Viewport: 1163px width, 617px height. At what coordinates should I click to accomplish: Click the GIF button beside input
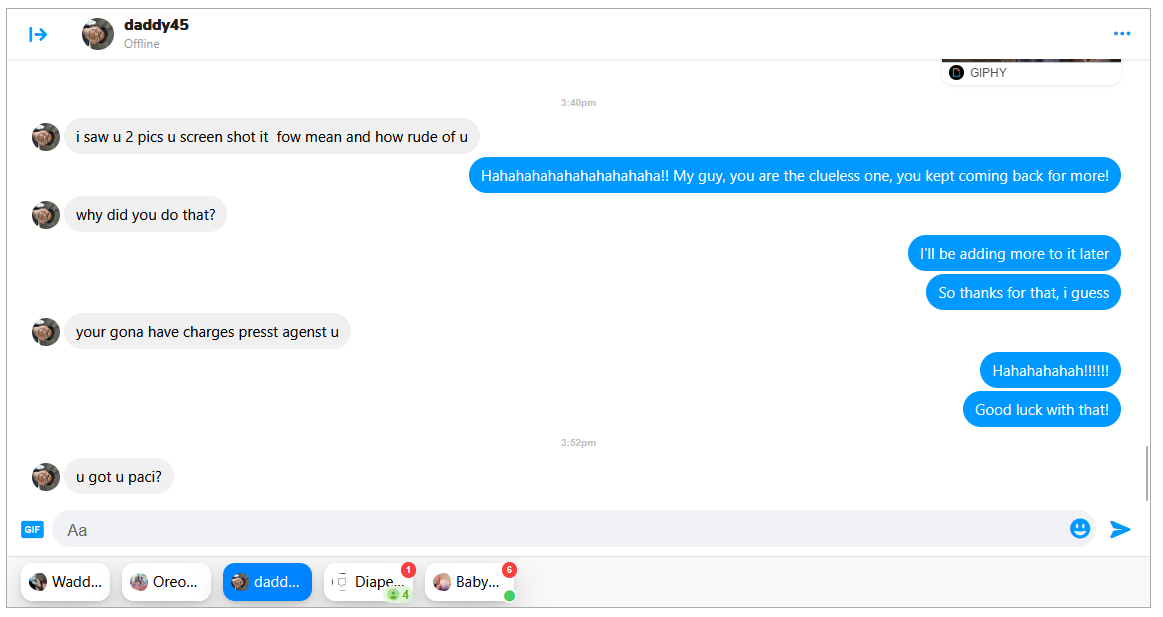pyautogui.click(x=32, y=529)
